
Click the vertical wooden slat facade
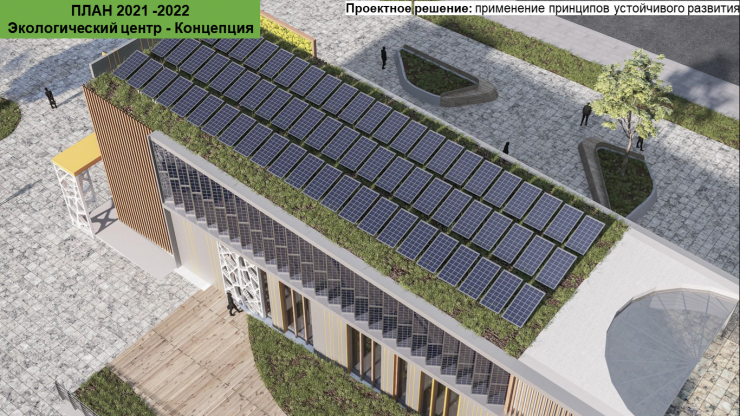(126, 167)
